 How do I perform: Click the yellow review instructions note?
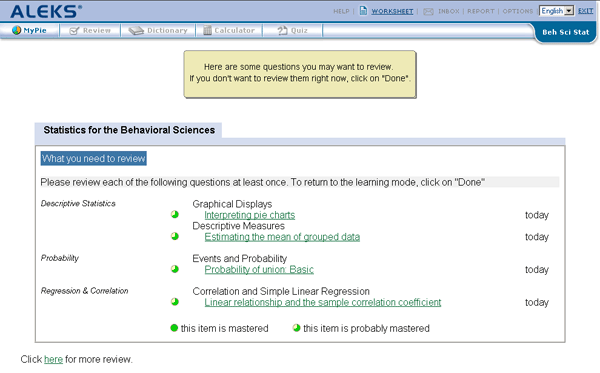point(300,74)
